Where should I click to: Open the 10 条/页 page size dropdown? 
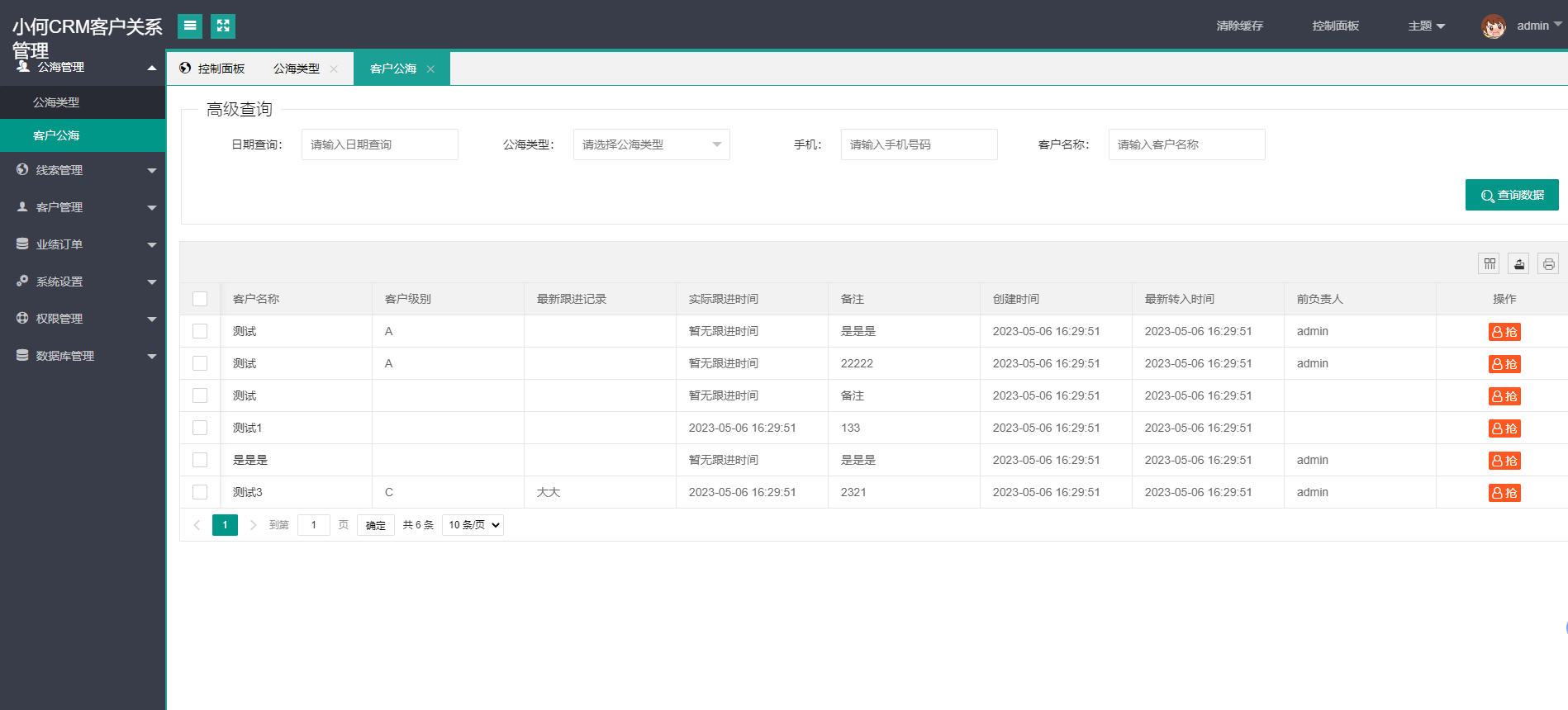click(473, 525)
